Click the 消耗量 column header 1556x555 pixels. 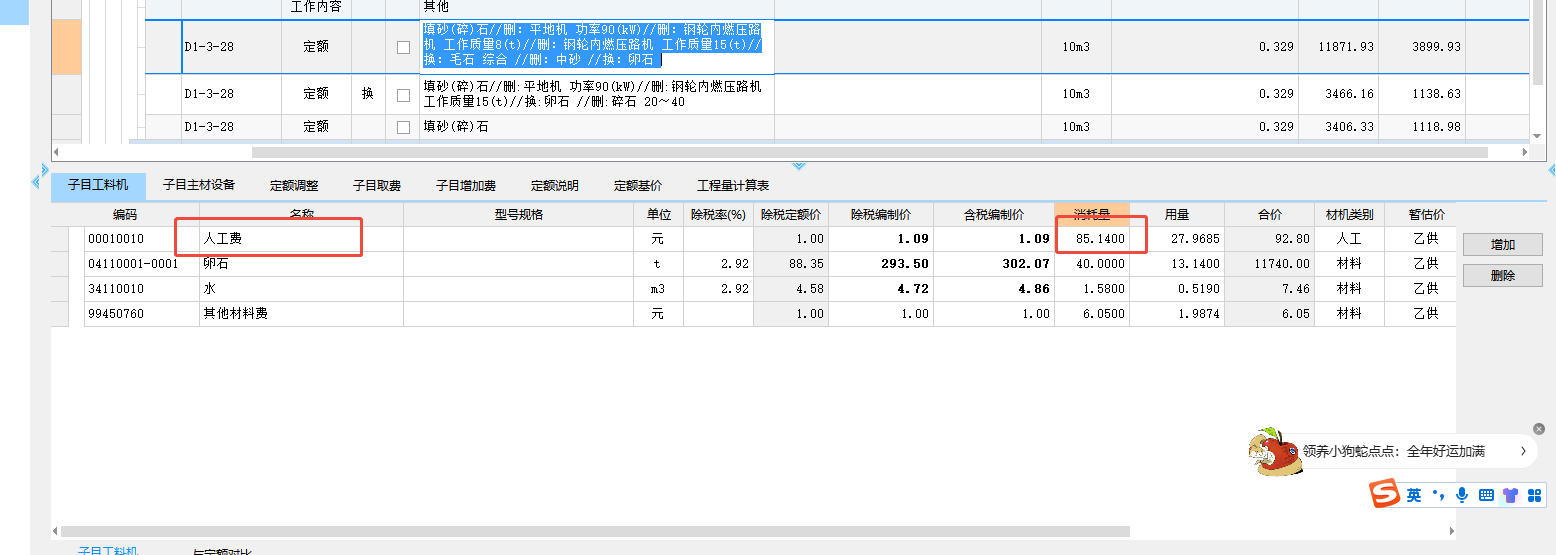pos(1092,215)
